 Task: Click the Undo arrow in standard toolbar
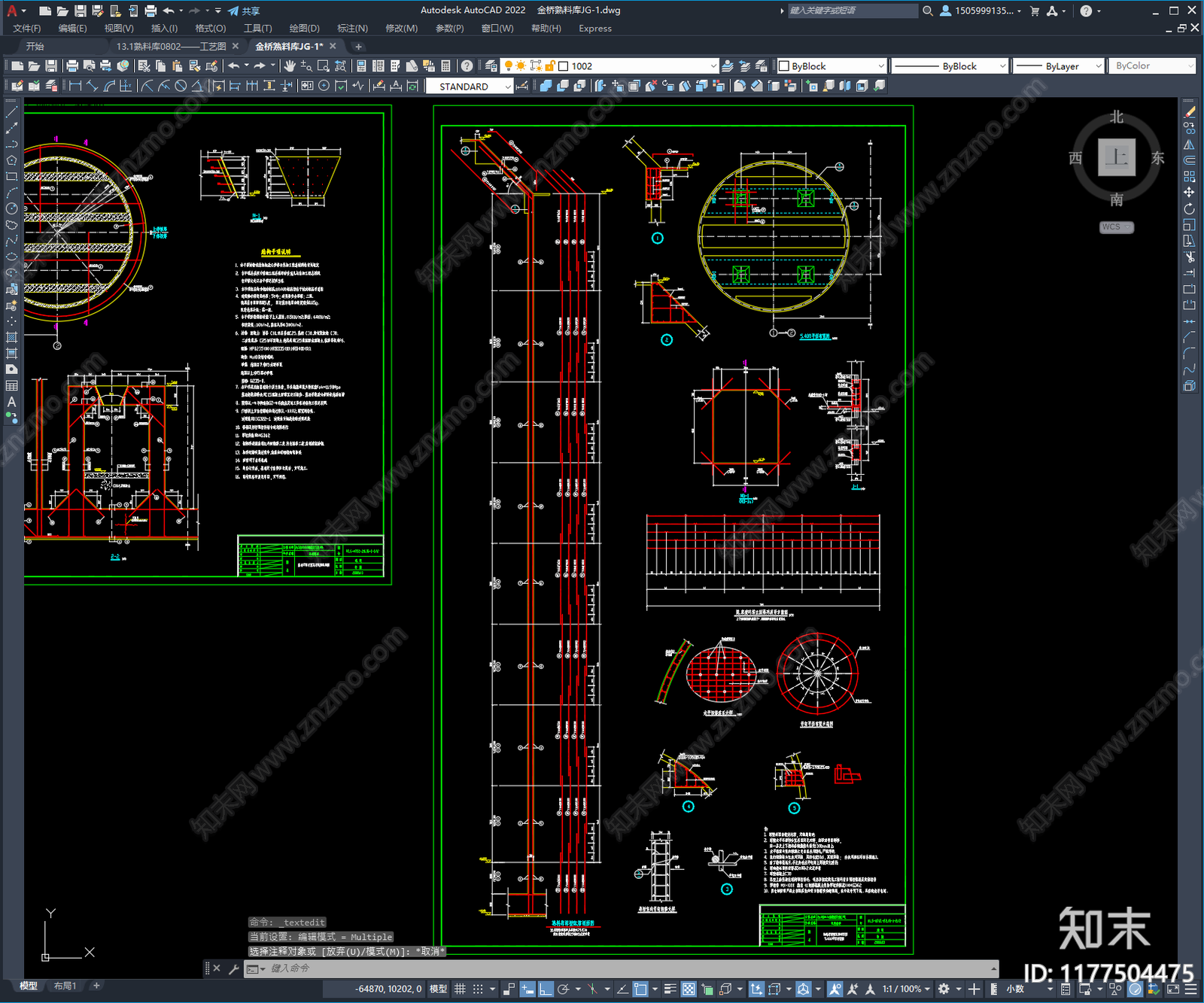234,66
